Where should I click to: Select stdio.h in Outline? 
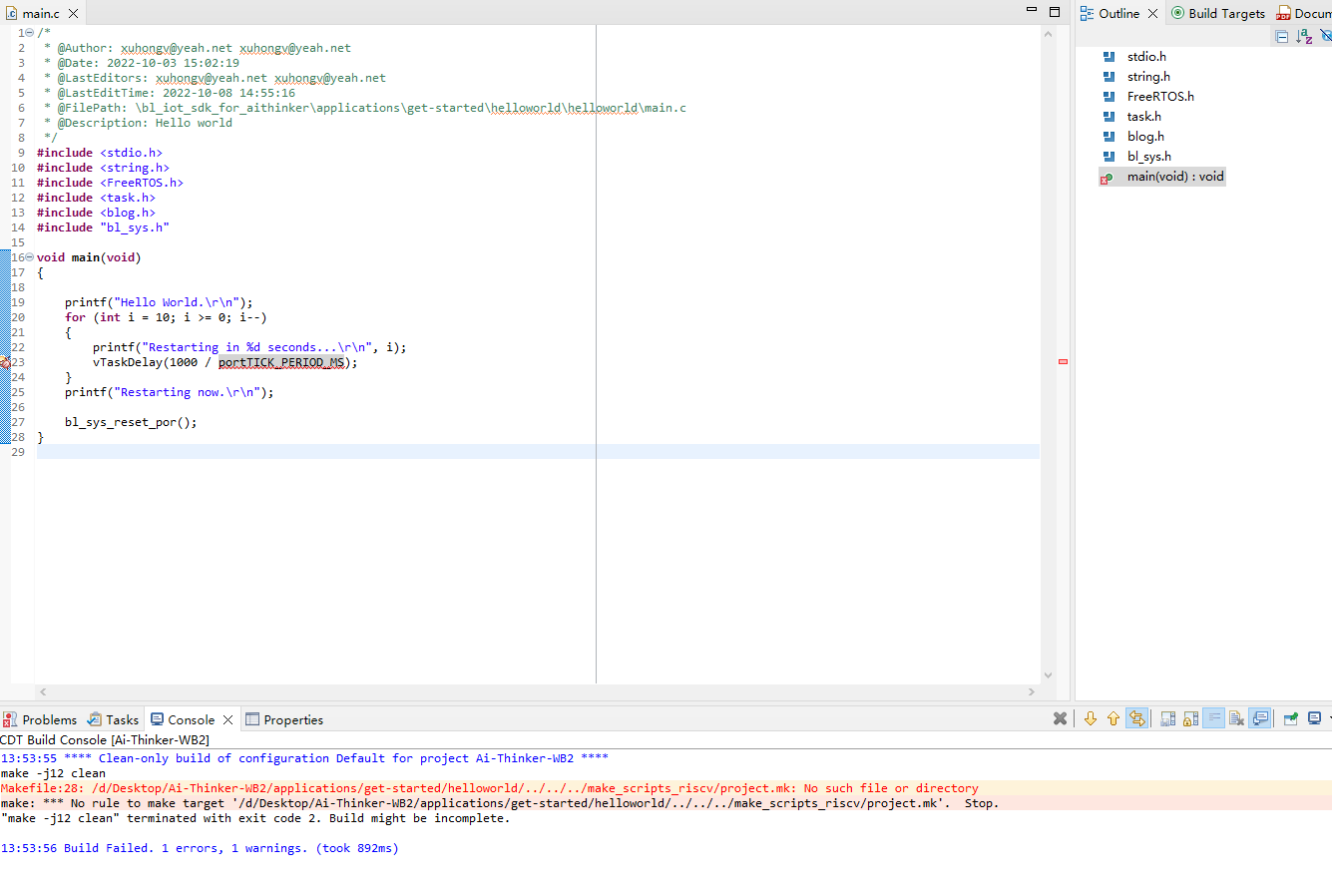click(1146, 57)
